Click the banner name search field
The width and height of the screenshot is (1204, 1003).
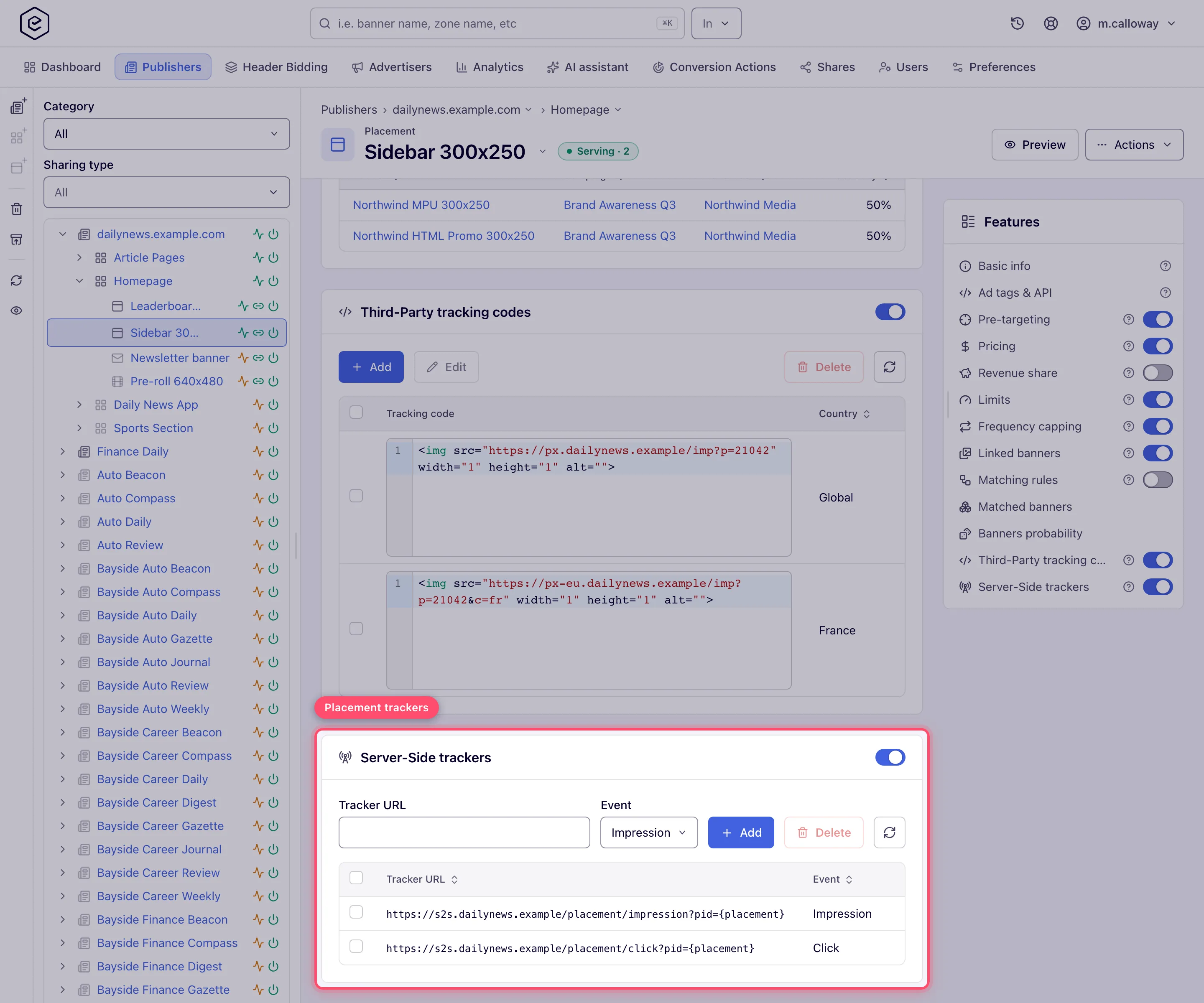point(497,23)
